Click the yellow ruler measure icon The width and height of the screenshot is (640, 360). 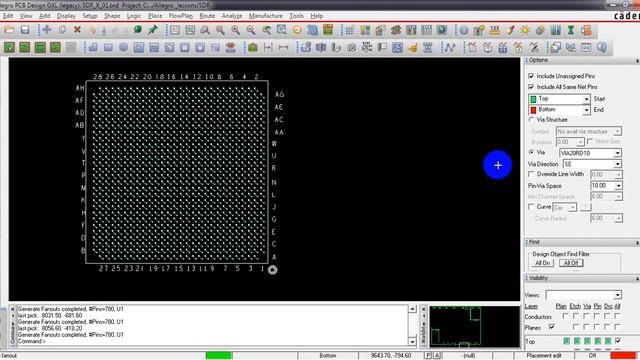point(494,30)
